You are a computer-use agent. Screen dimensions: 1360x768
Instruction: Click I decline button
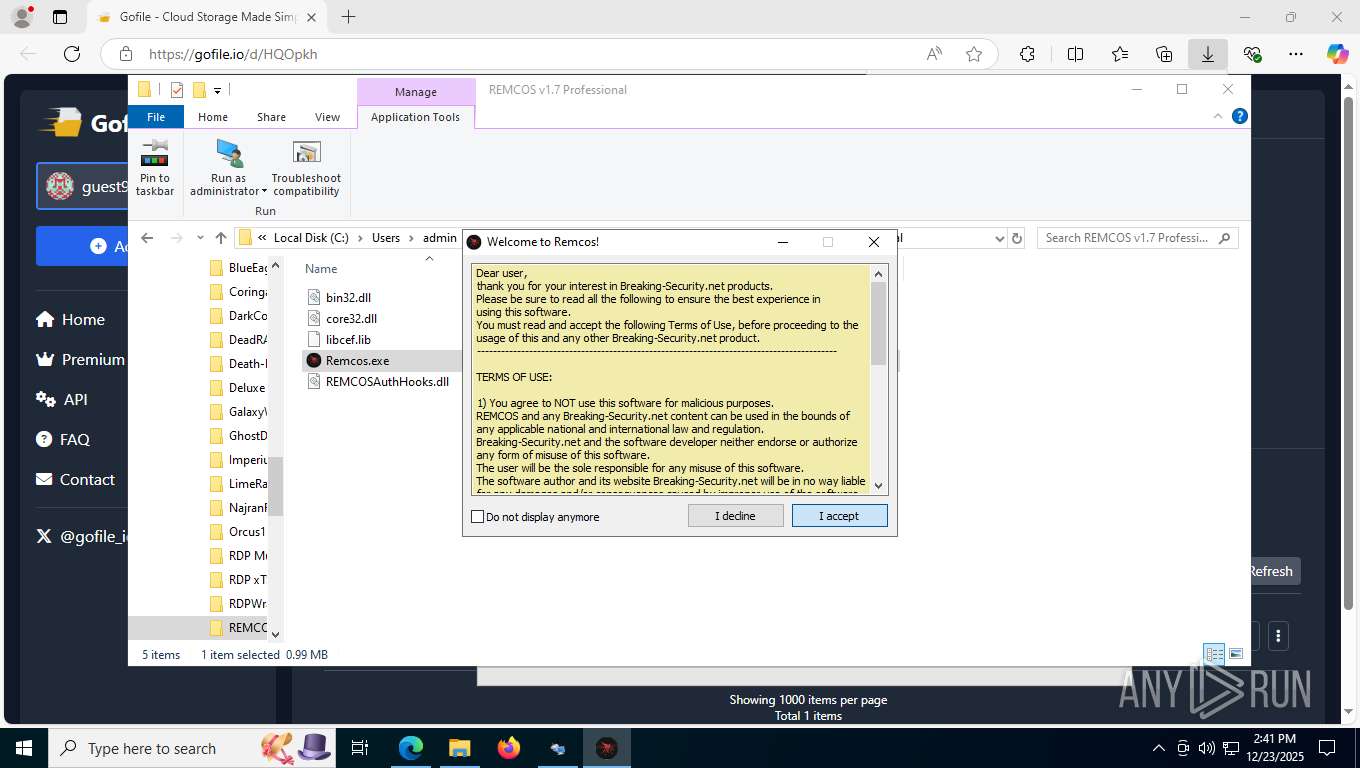click(736, 516)
